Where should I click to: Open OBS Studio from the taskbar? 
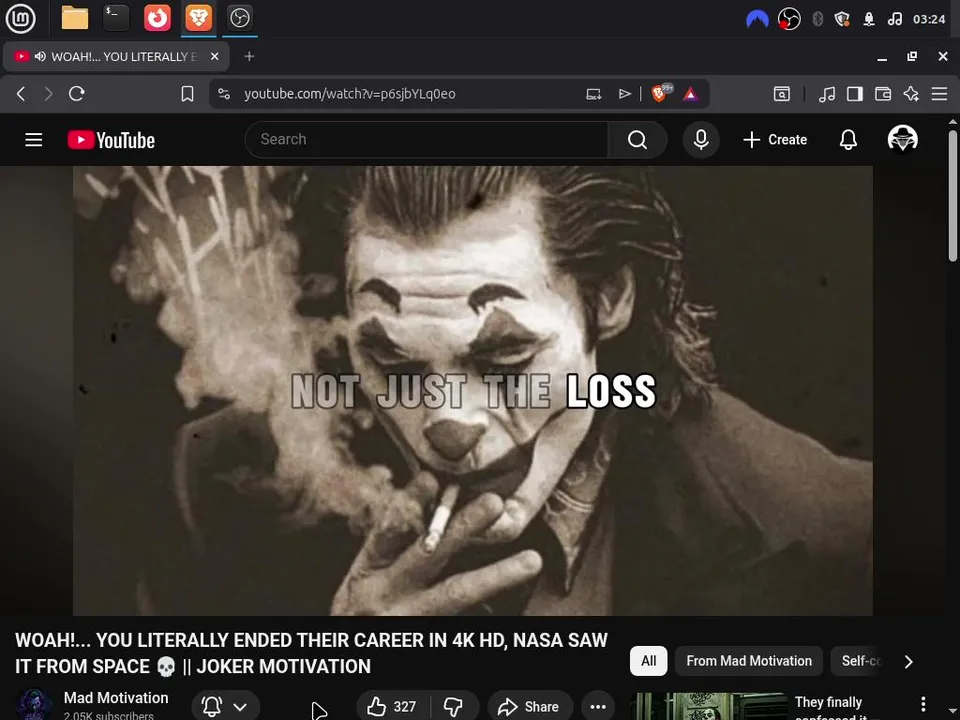coord(240,18)
